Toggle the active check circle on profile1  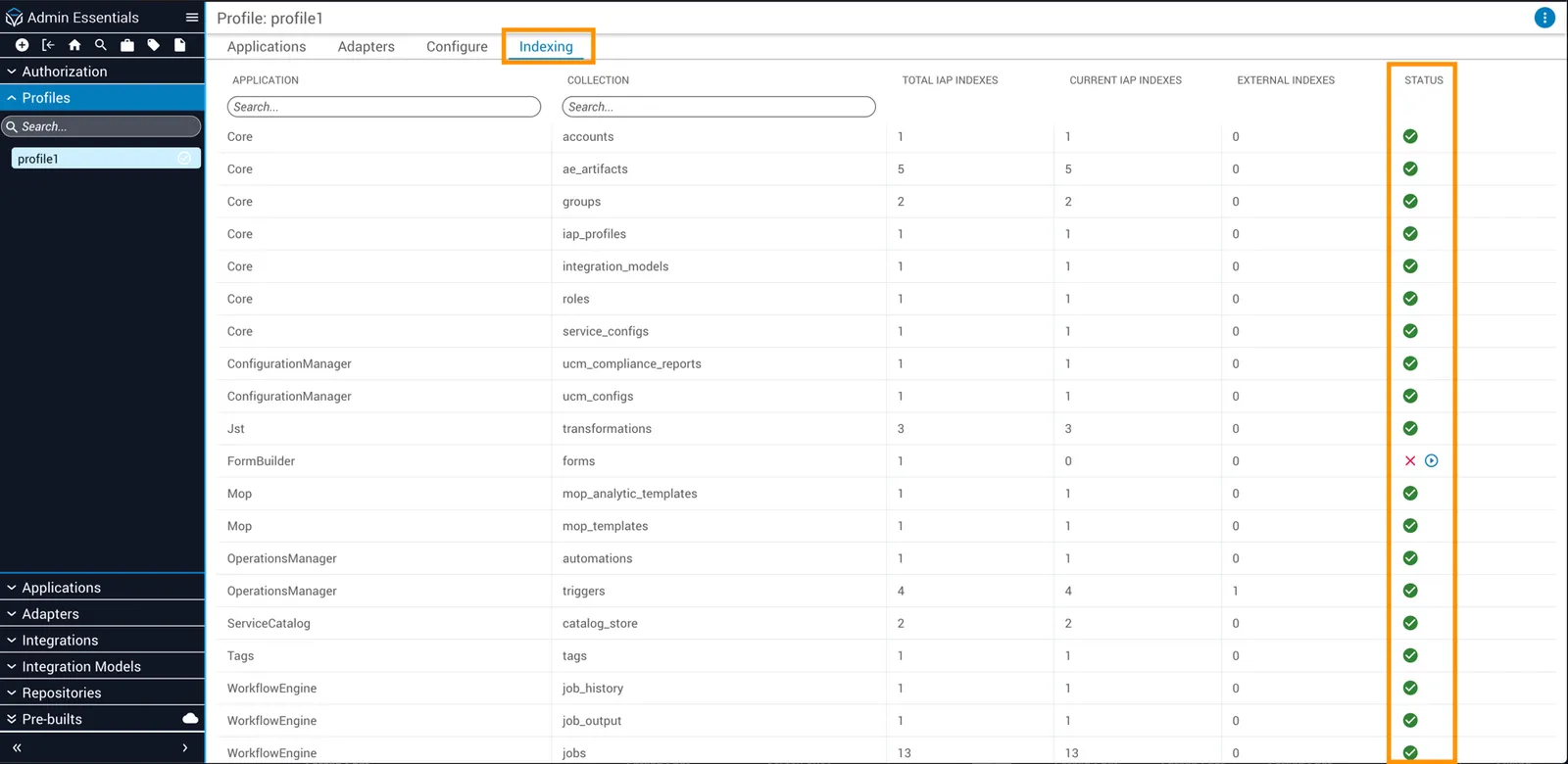tap(184, 159)
